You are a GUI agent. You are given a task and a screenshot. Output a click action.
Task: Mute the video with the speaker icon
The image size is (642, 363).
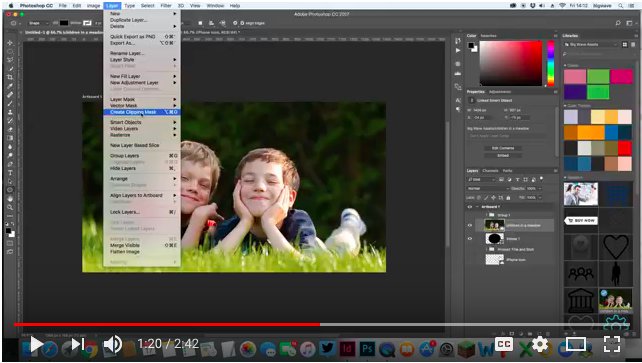pos(112,344)
